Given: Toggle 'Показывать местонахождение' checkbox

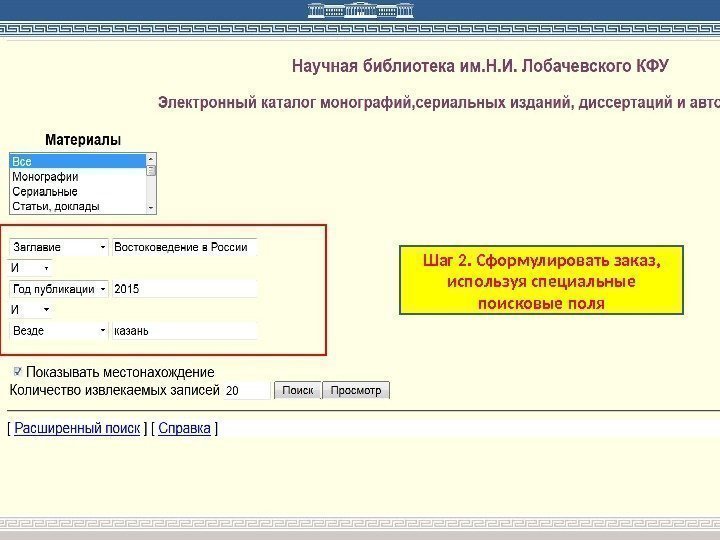Looking at the screenshot, I should pyautogui.click(x=17, y=371).
